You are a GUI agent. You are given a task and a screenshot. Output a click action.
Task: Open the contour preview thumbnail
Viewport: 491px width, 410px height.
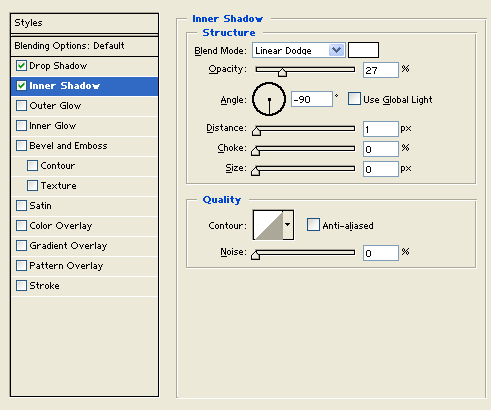[x=268, y=225]
